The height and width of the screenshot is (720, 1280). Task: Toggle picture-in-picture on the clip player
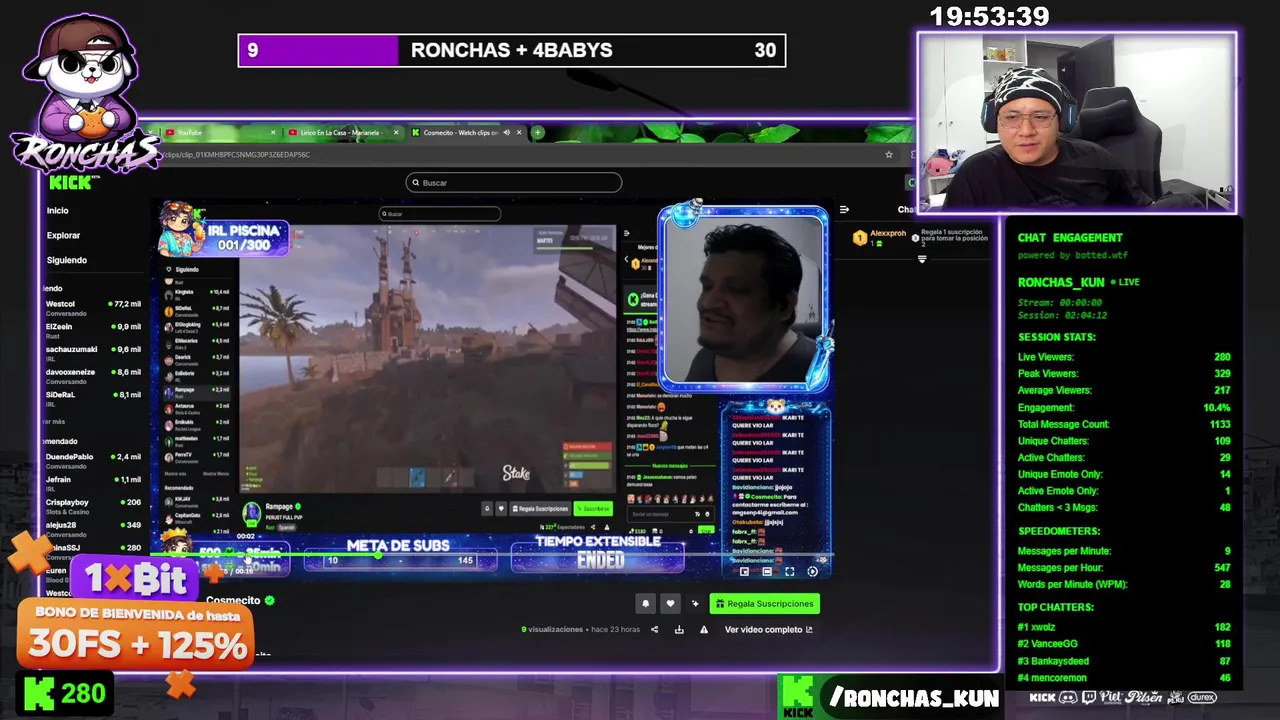(x=744, y=571)
